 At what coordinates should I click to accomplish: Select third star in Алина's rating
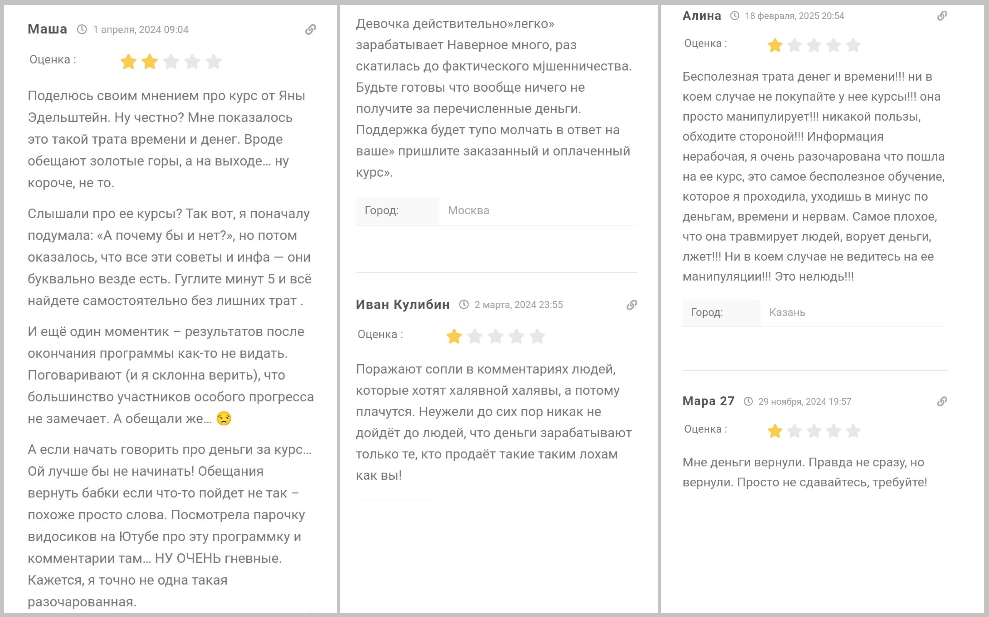click(814, 45)
